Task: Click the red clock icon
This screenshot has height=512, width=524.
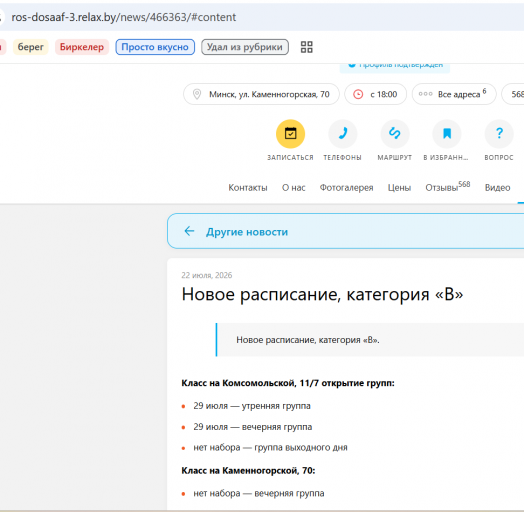Action: (x=358, y=94)
